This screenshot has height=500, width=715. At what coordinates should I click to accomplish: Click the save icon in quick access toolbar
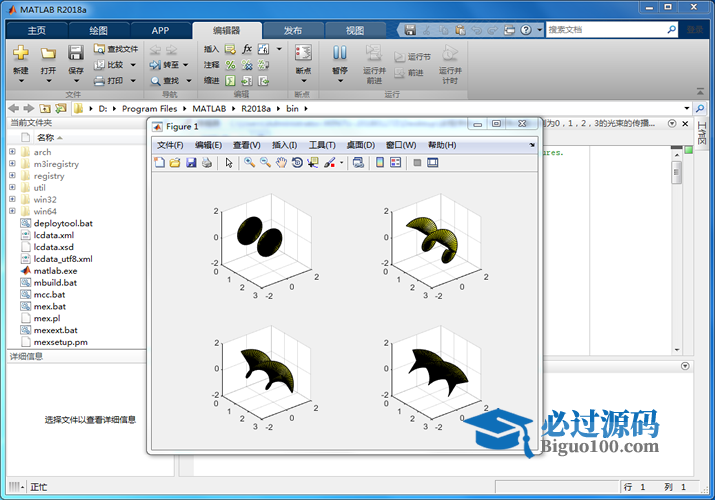410,30
